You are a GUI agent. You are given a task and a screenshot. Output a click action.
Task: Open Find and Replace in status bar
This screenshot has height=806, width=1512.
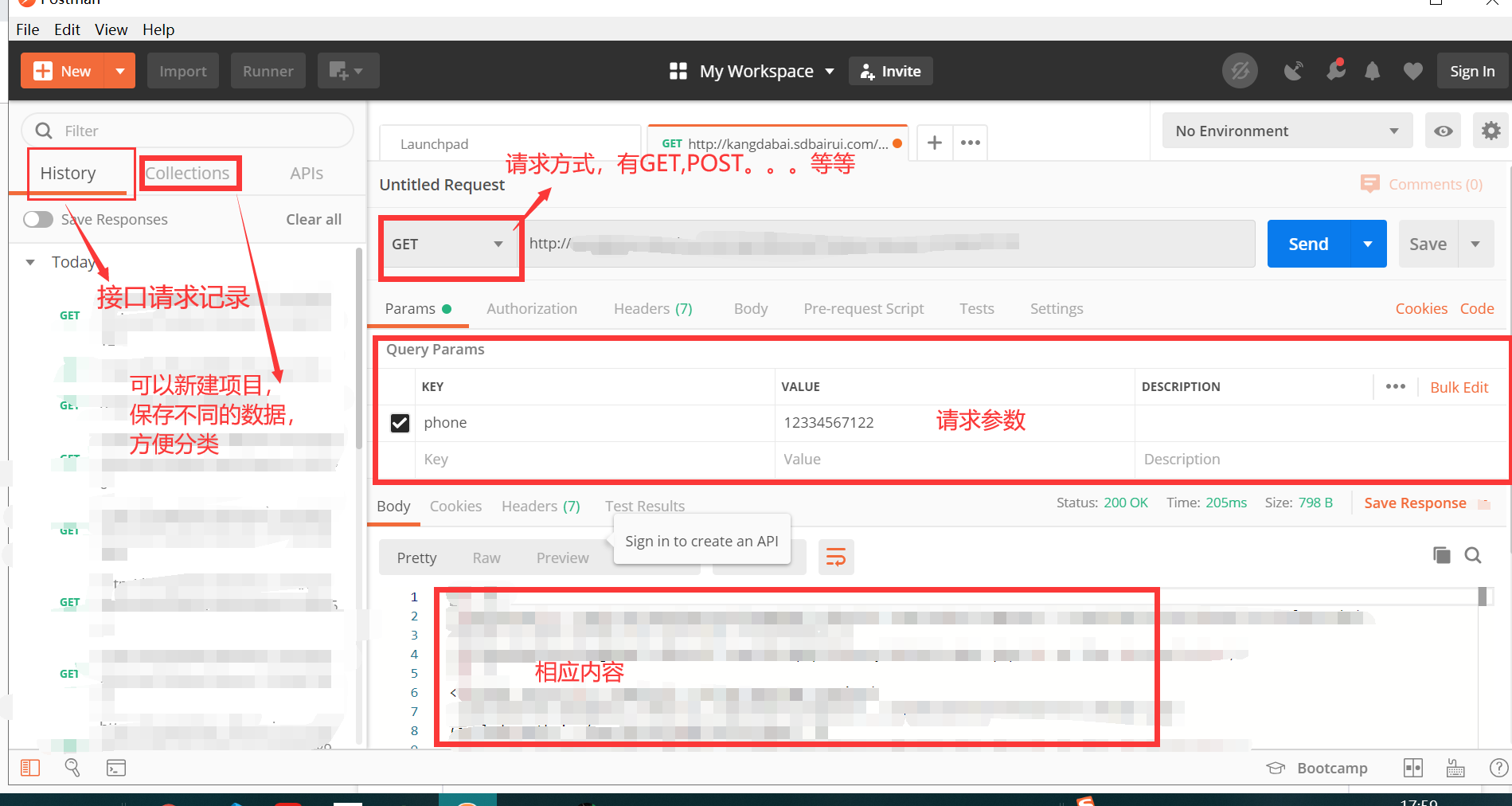[72, 768]
